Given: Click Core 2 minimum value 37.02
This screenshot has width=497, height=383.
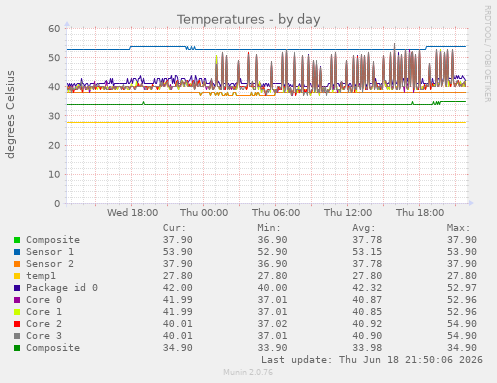Looking at the screenshot, I should click(272, 324).
